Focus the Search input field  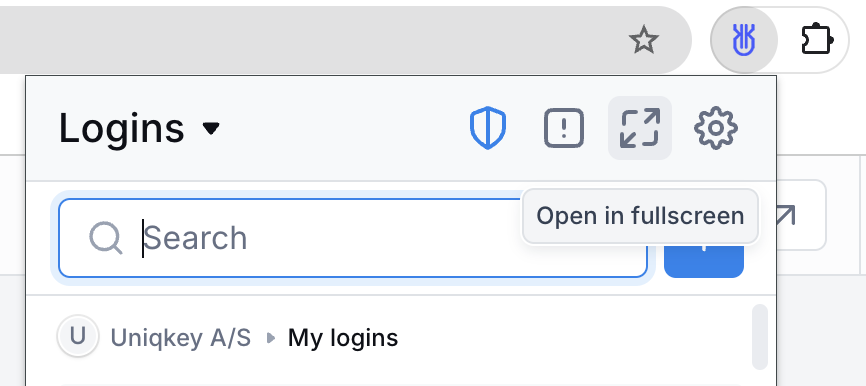pyautogui.click(x=353, y=238)
